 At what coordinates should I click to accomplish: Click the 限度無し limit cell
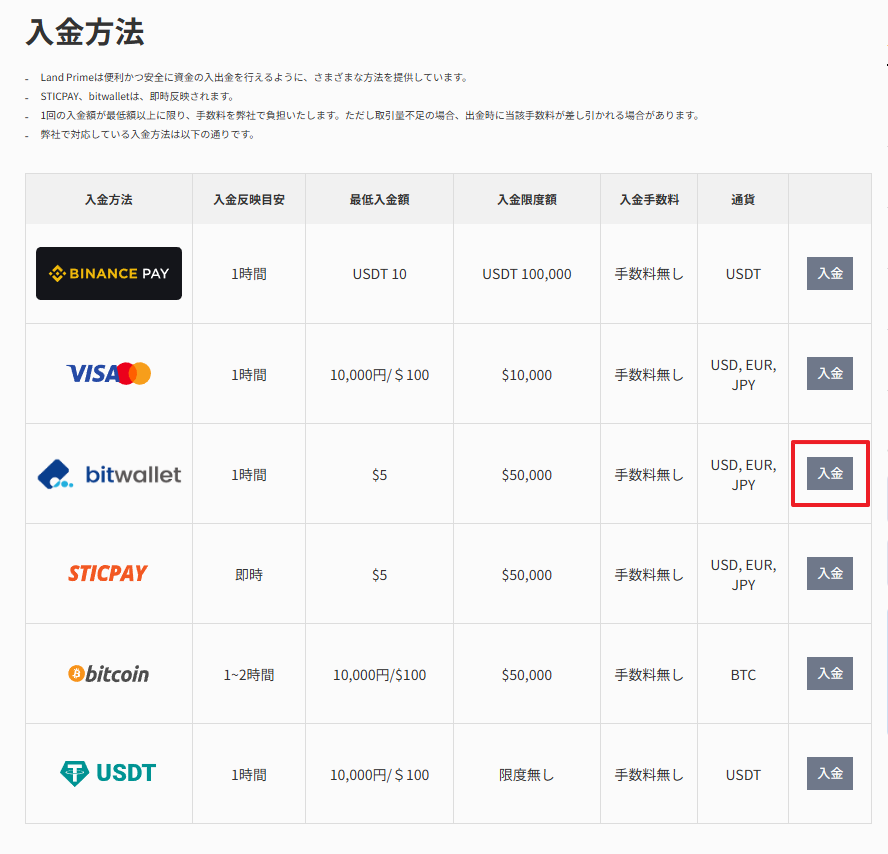(527, 775)
